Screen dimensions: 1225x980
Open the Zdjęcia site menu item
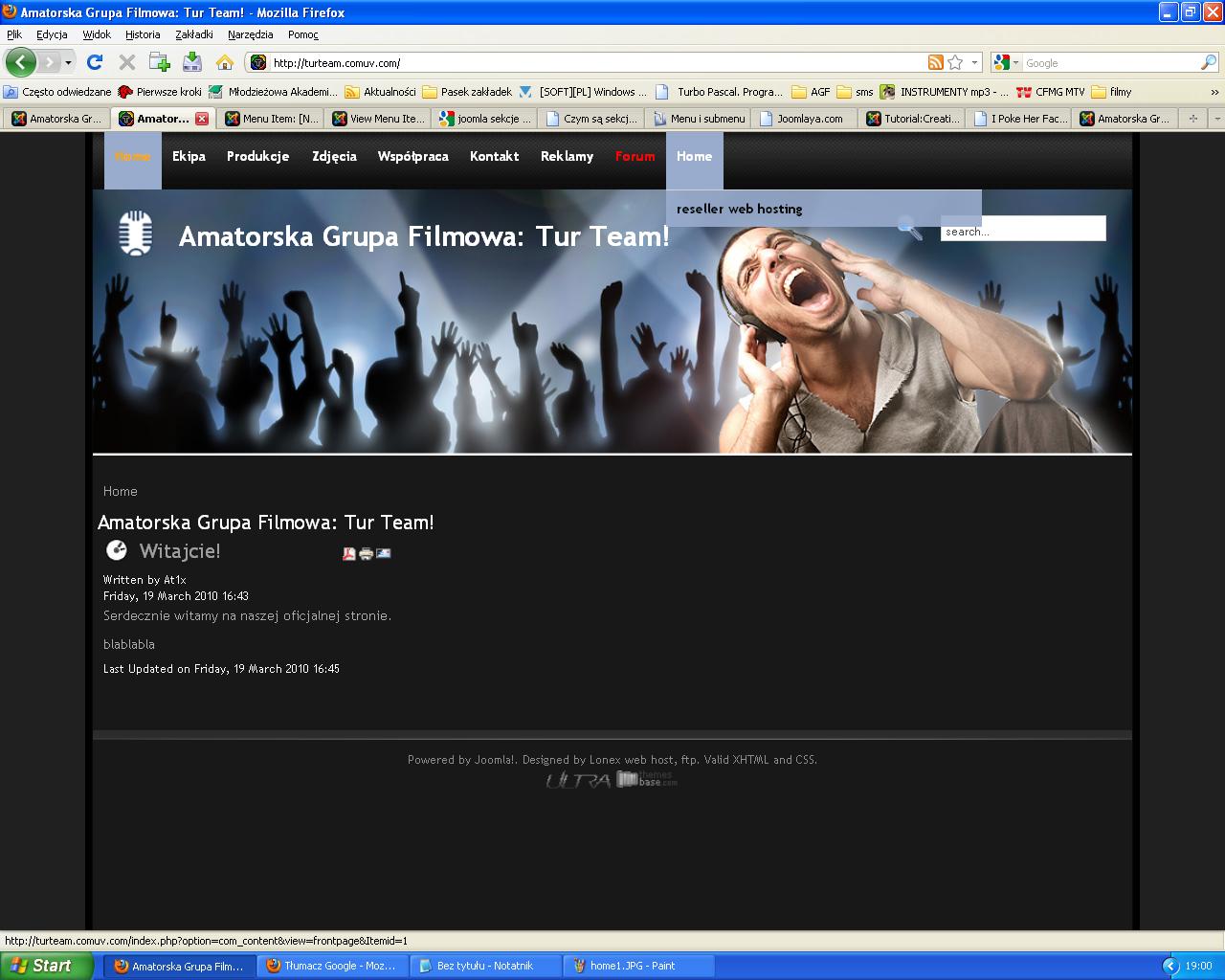point(334,156)
